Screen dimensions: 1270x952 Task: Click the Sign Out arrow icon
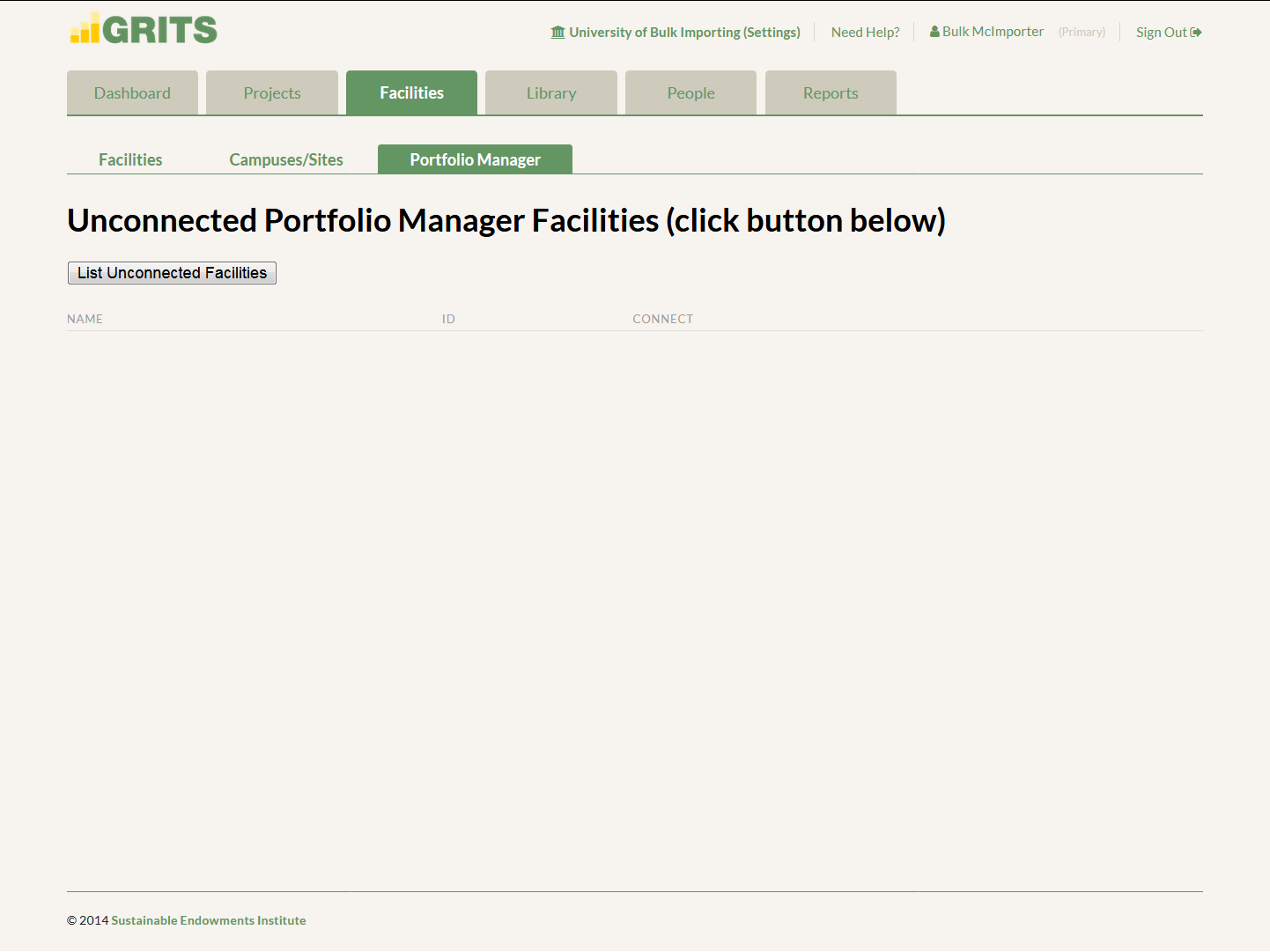[1196, 33]
